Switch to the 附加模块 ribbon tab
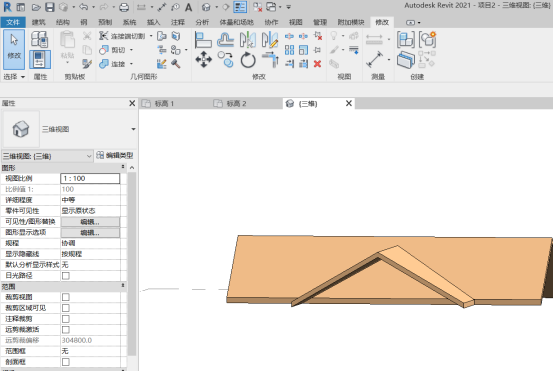553x371 pixels. click(x=351, y=22)
